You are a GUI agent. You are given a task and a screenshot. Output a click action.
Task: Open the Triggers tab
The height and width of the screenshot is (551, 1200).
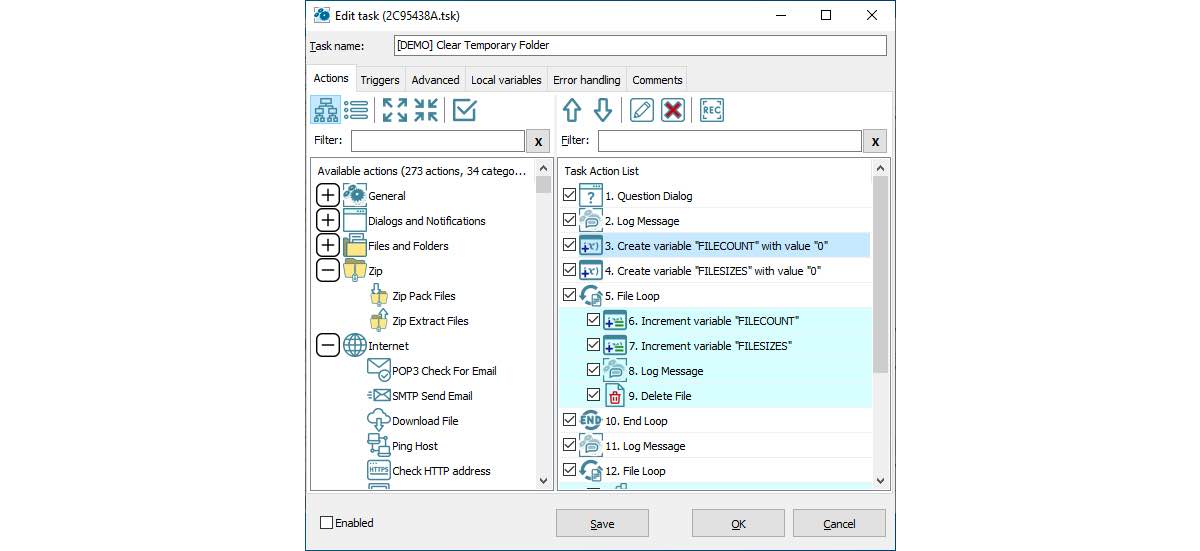(x=380, y=80)
